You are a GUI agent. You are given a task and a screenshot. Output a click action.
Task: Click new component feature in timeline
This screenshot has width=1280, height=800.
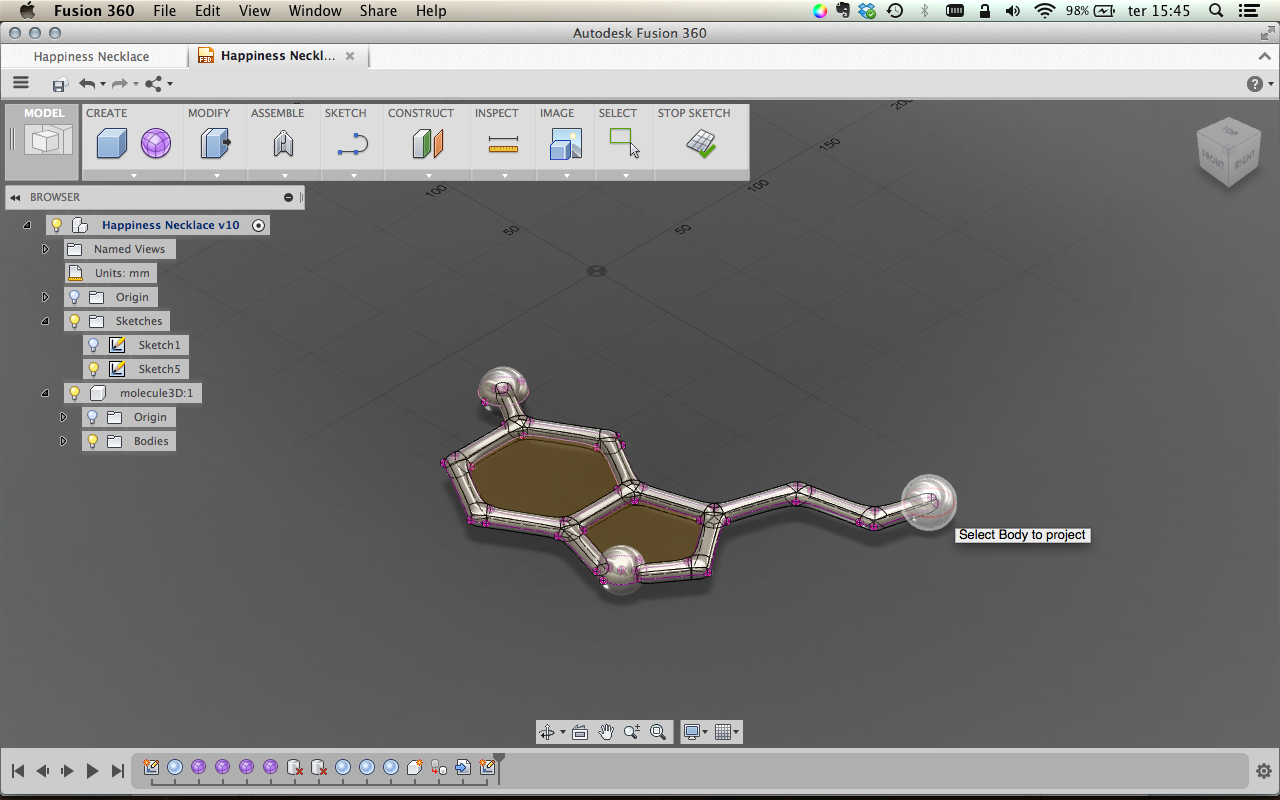414,767
